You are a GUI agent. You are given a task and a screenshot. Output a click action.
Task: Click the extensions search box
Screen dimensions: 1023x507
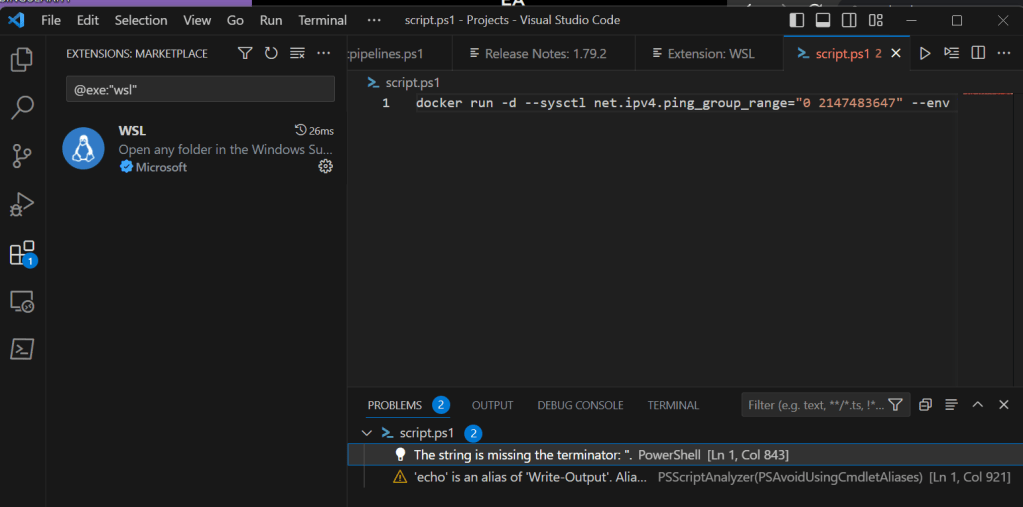click(x=200, y=89)
